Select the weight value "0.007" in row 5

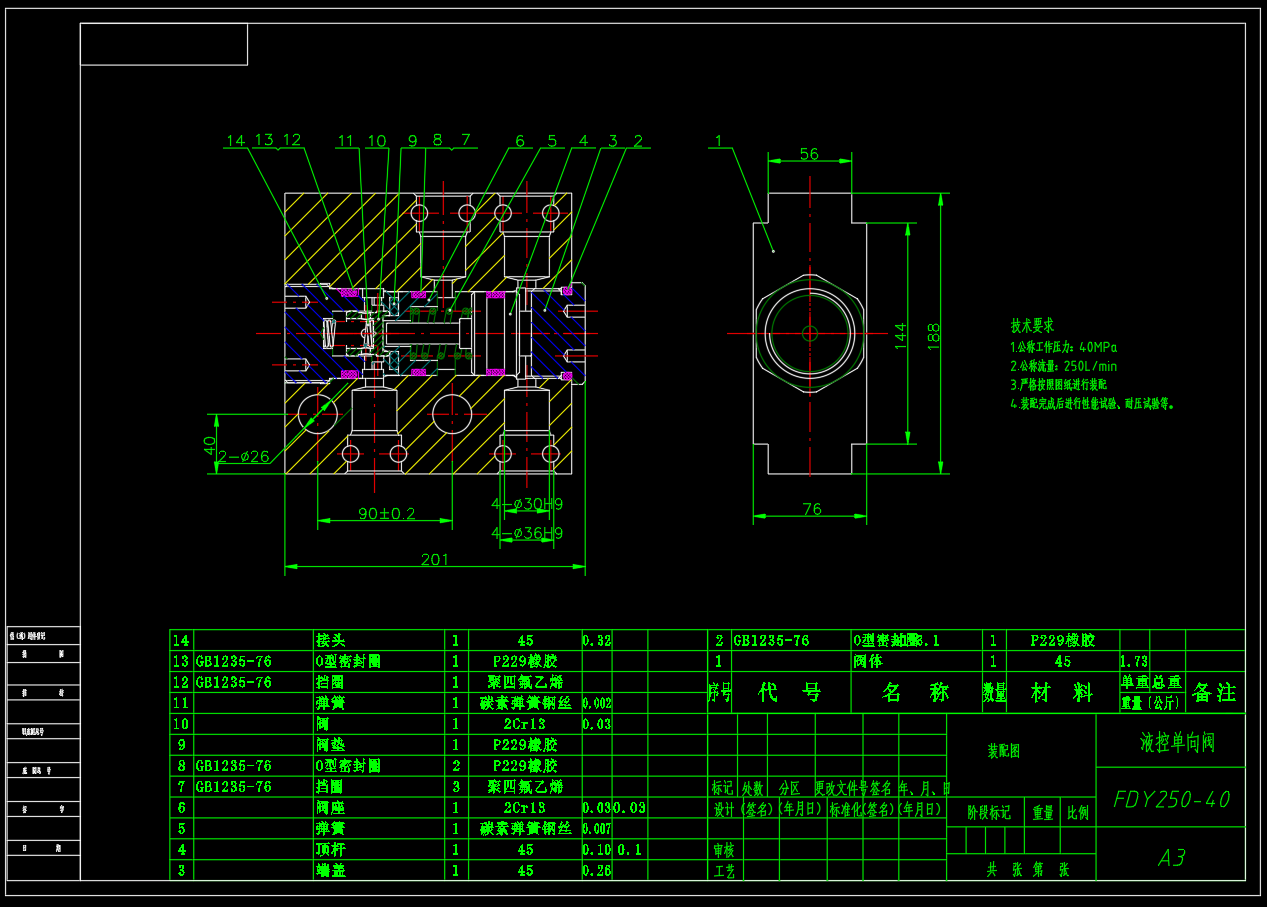[x=597, y=828]
